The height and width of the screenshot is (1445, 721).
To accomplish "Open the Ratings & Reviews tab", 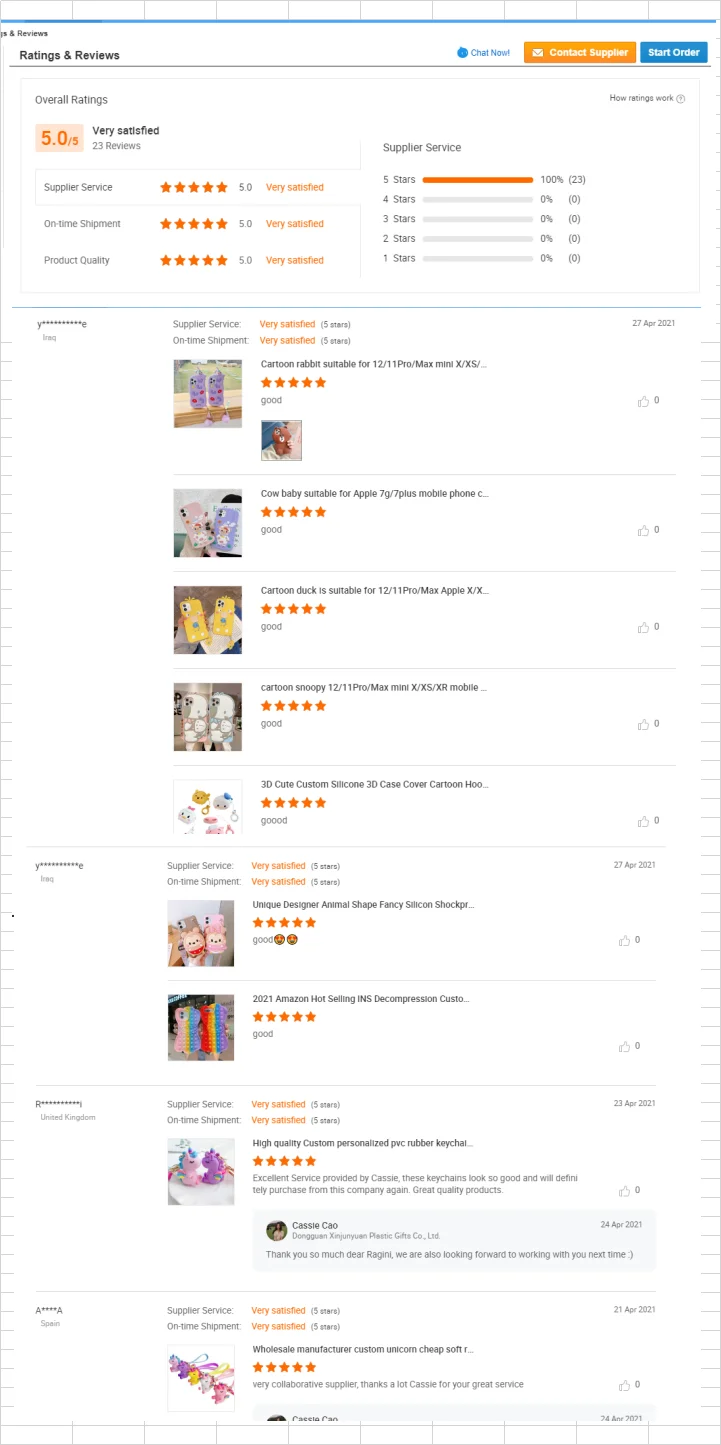I will coord(69,55).
